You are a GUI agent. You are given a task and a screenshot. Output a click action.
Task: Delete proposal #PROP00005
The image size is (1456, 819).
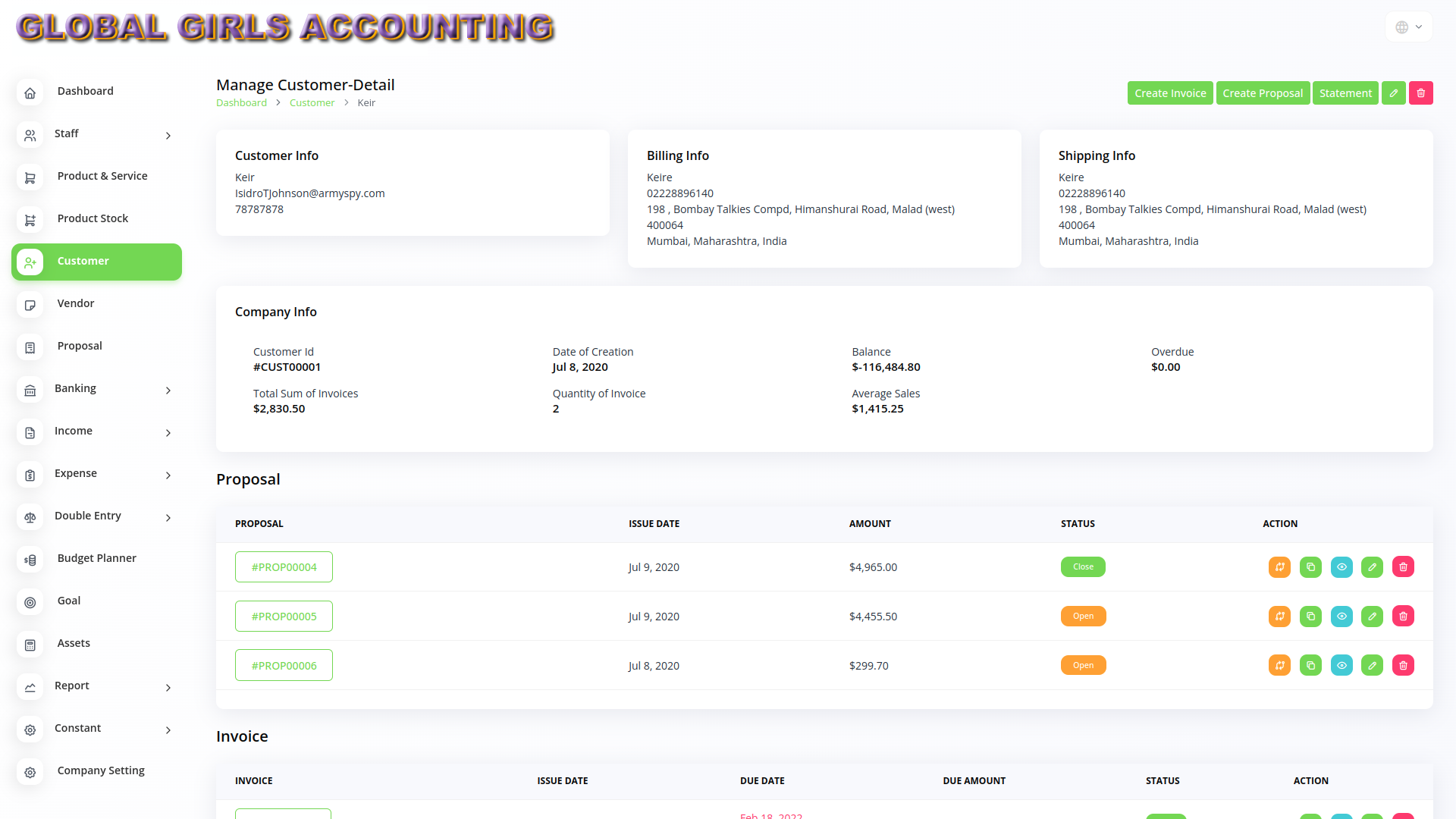(x=1403, y=617)
